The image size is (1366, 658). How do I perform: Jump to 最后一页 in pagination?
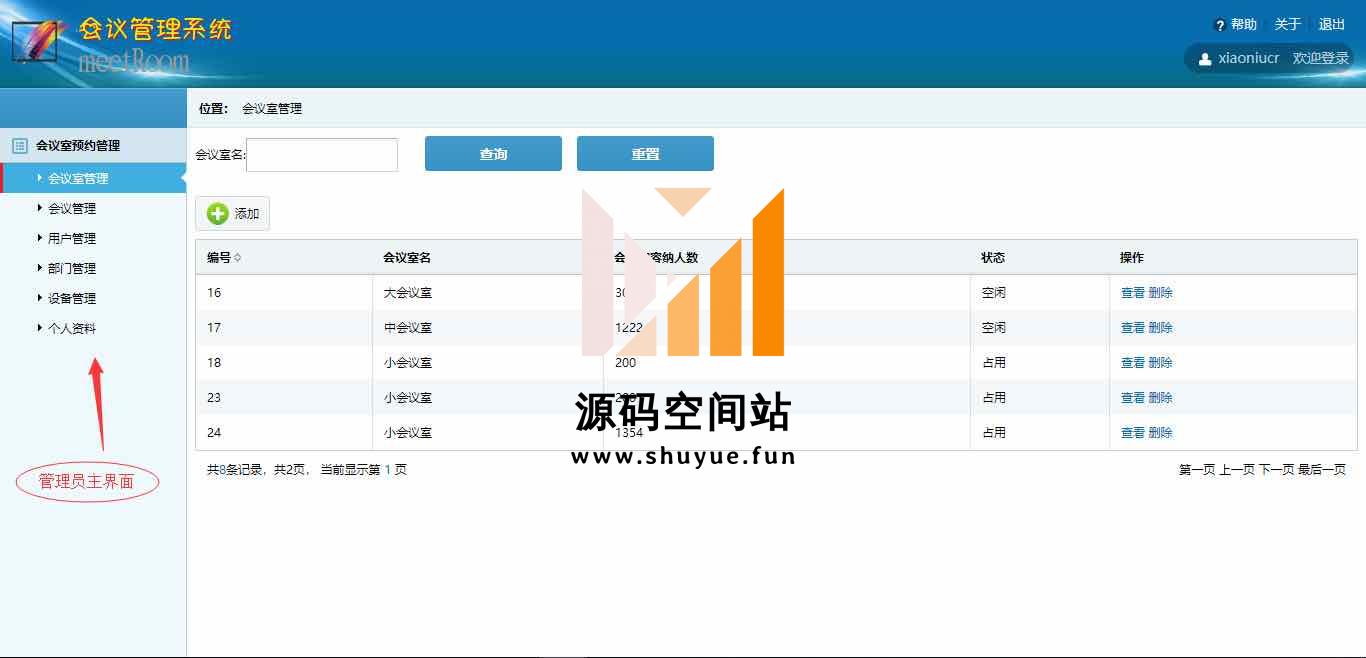(1322, 470)
